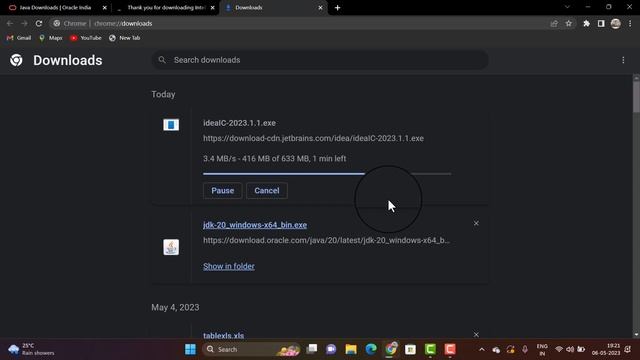Open Chrome three-dot menu
This screenshot has width=640, height=360.
click(630, 24)
